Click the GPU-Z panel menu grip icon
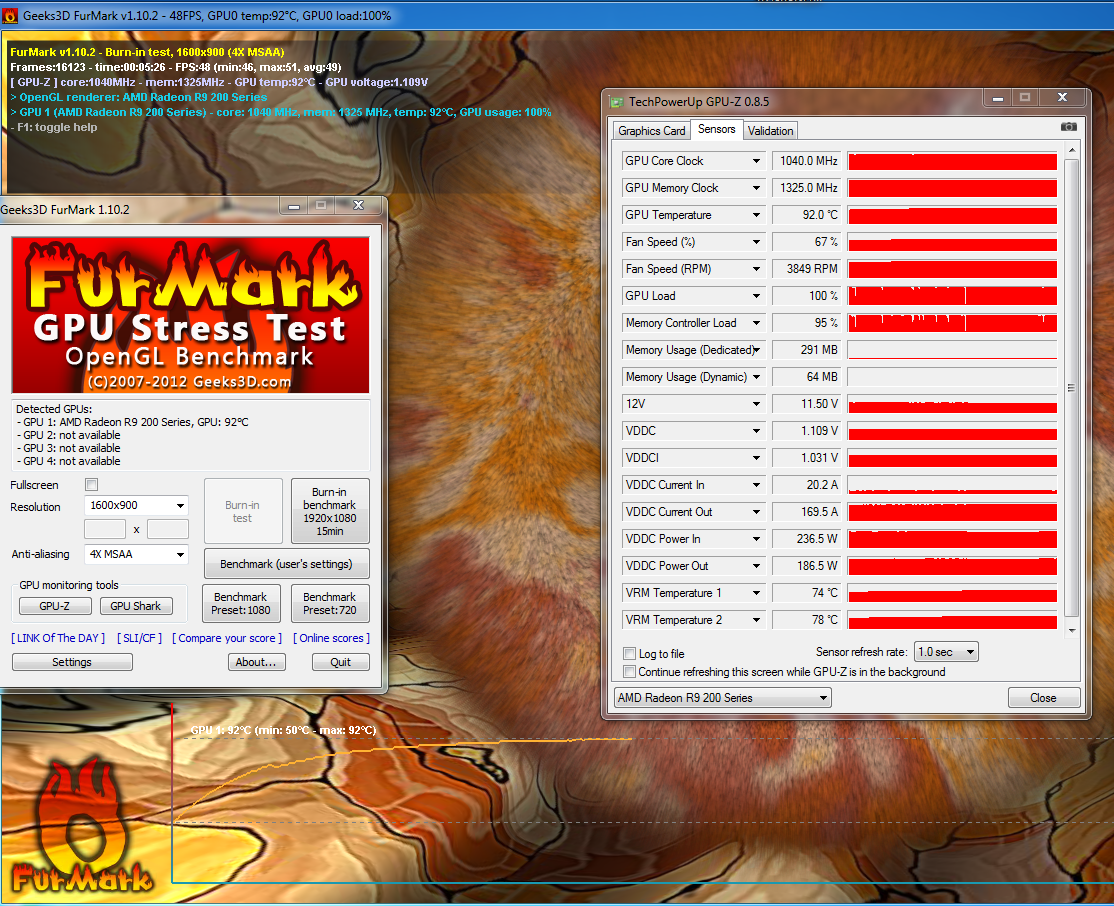Screen dimensions: 1114x906 (1071, 388)
